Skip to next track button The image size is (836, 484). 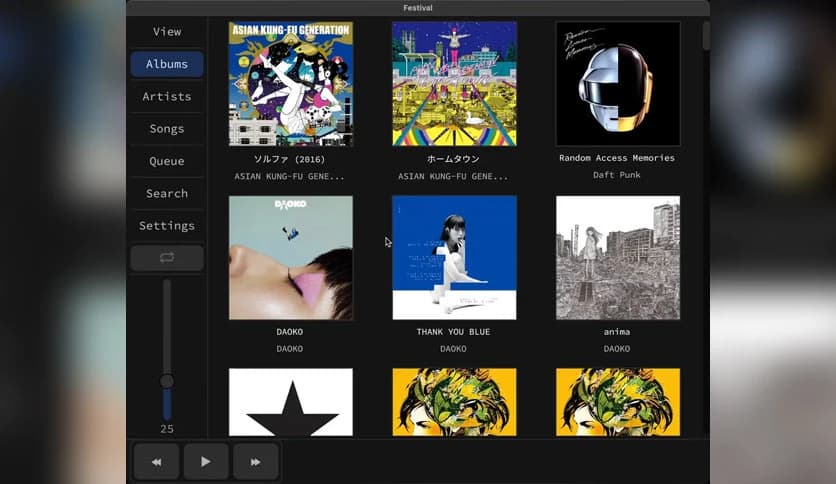coord(255,462)
